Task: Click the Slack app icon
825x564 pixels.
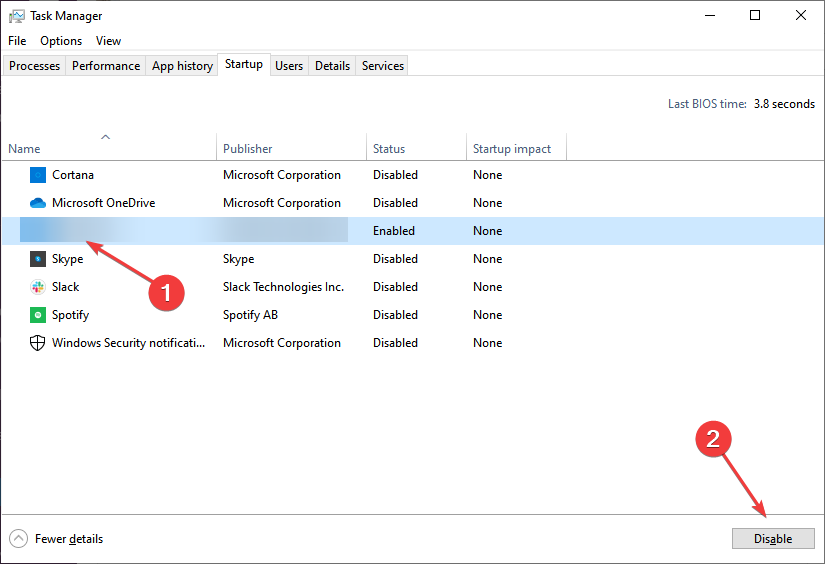Action: (37, 287)
